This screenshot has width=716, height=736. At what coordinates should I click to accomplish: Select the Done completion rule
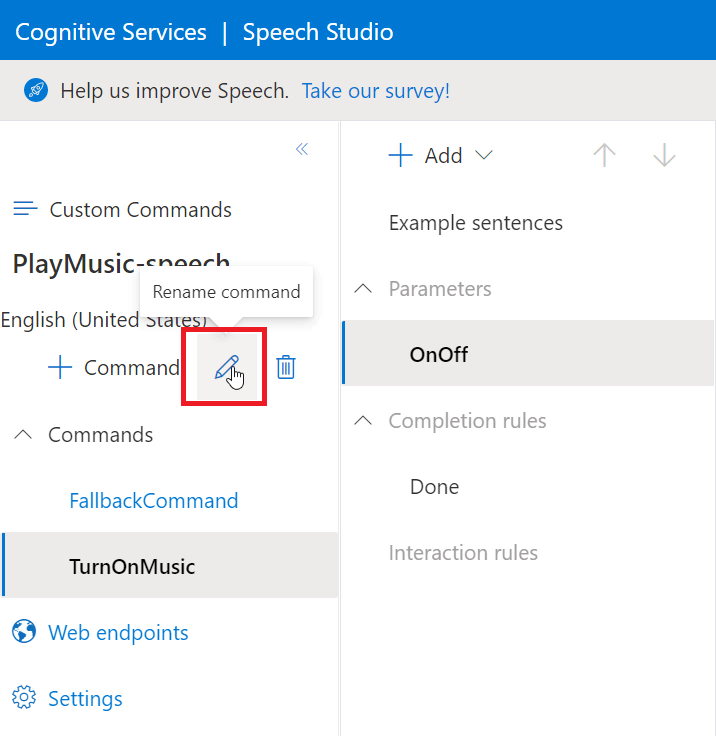click(434, 487)
